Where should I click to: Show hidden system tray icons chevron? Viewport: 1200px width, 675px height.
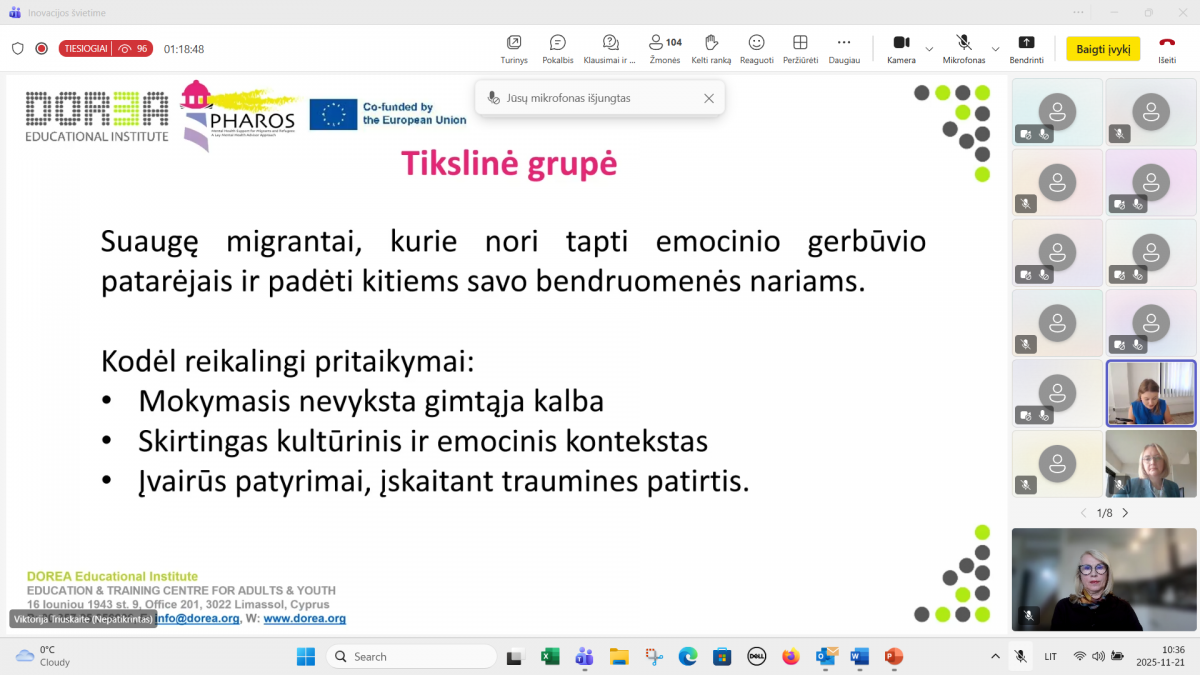coord(994,657)
